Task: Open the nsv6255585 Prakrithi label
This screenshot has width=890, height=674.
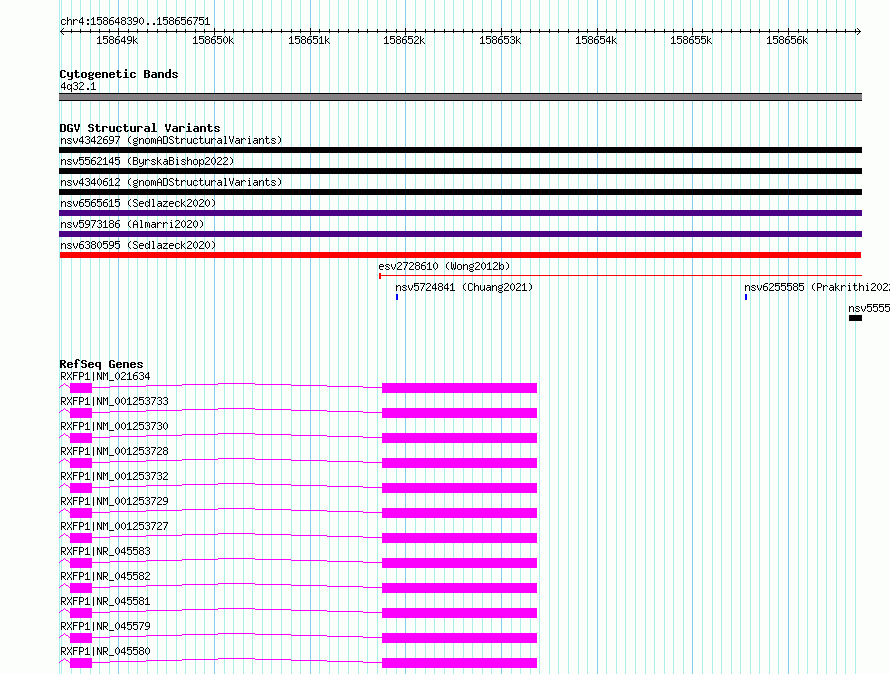Action: click(x=817, y=287)
